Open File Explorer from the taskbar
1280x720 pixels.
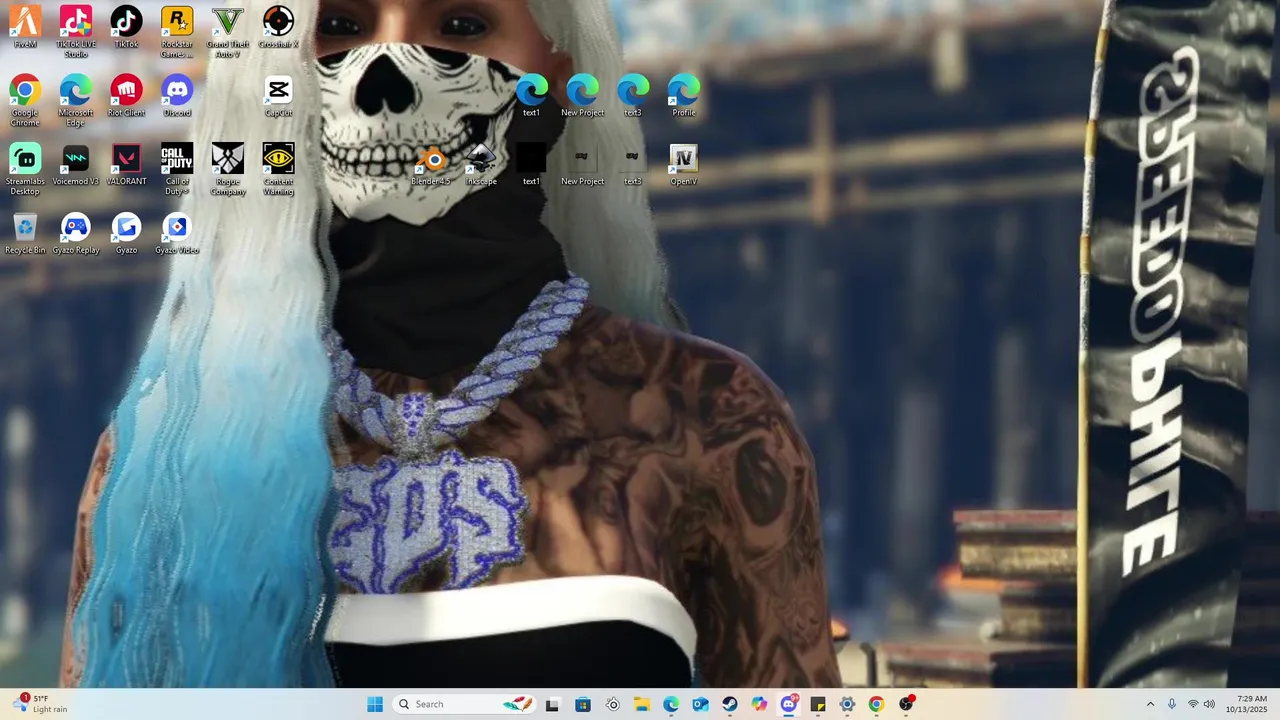point(641,704)
